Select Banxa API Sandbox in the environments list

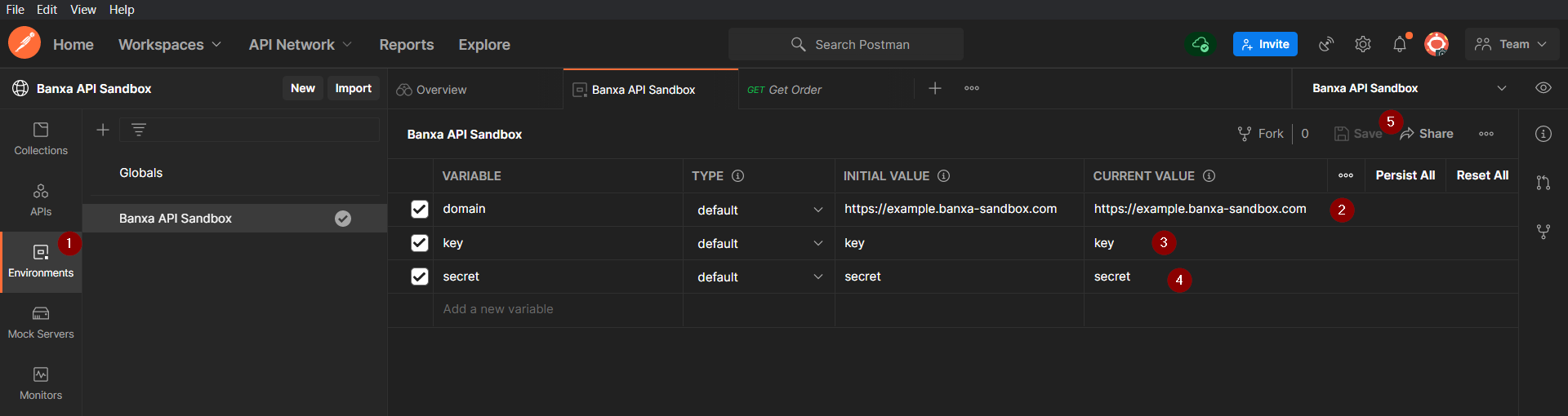(234, 219)
